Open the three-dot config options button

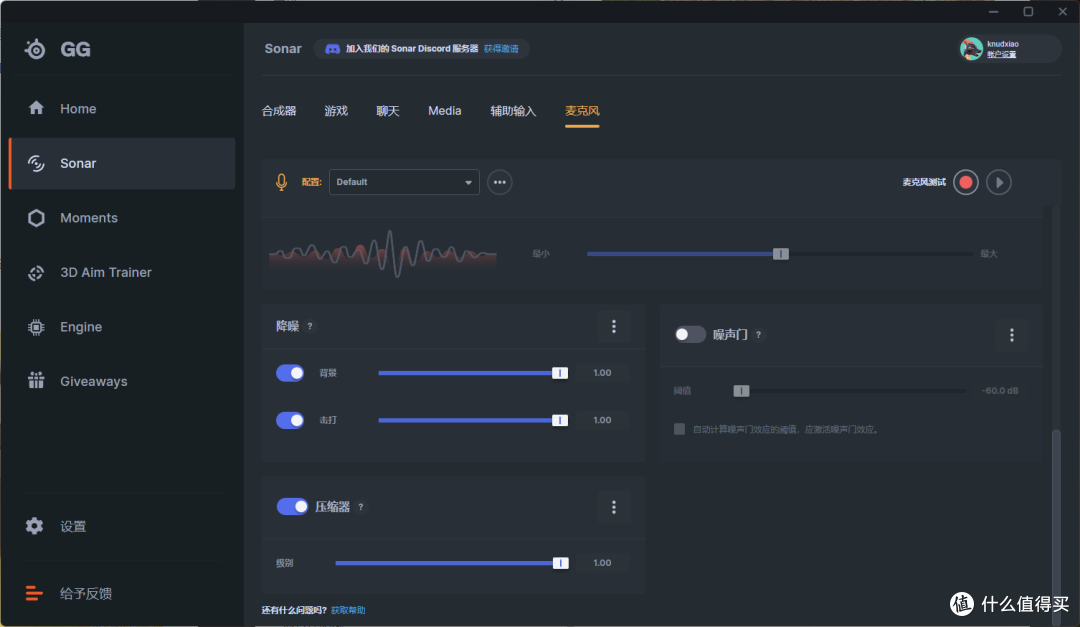(x=499, y=183)
